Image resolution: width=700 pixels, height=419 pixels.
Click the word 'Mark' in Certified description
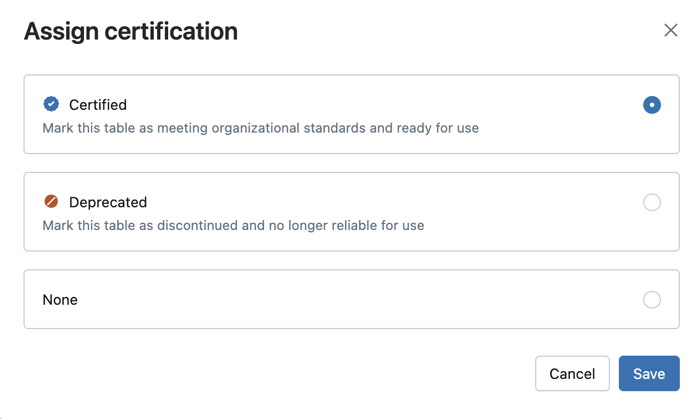click(58, 128)
